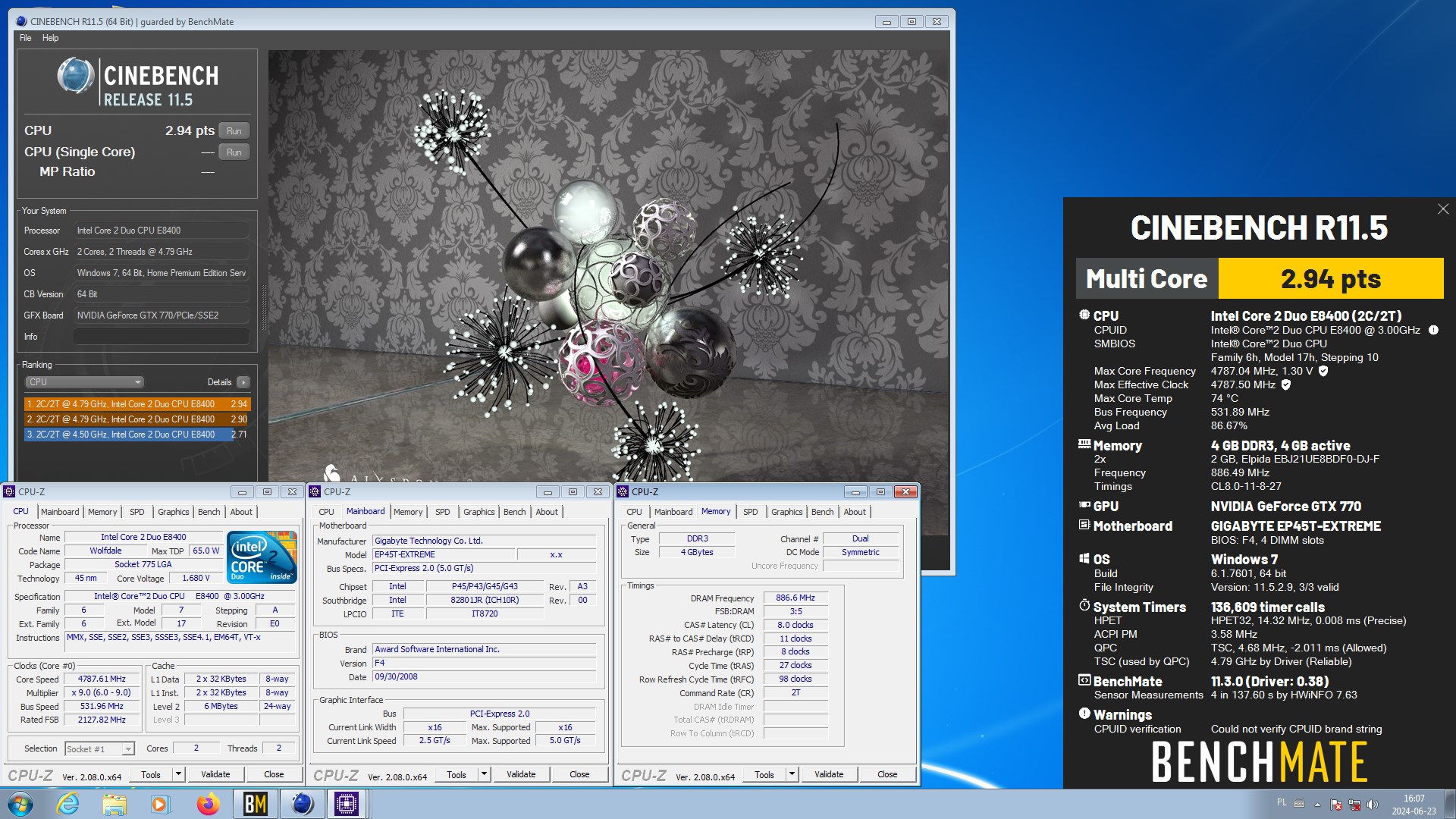Open Graphics tab in left CPU-Z window
Viewport: 1456px width, 819px height.
[174, 512]
